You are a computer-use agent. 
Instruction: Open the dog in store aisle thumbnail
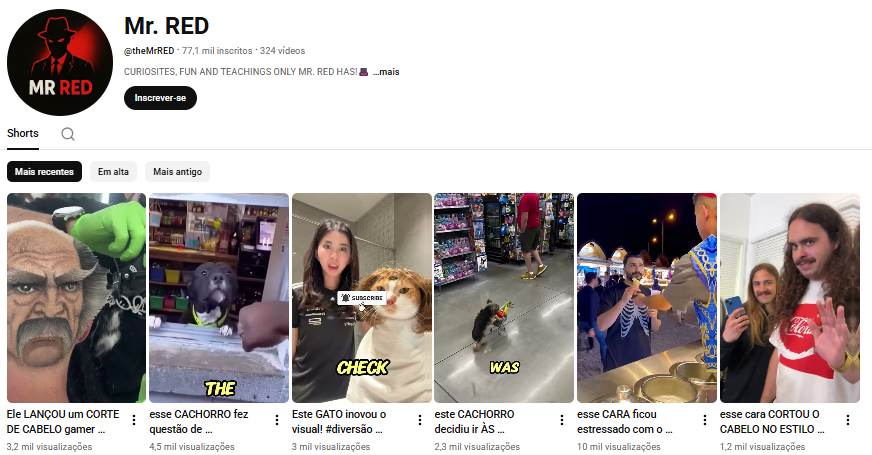point(504,298)
